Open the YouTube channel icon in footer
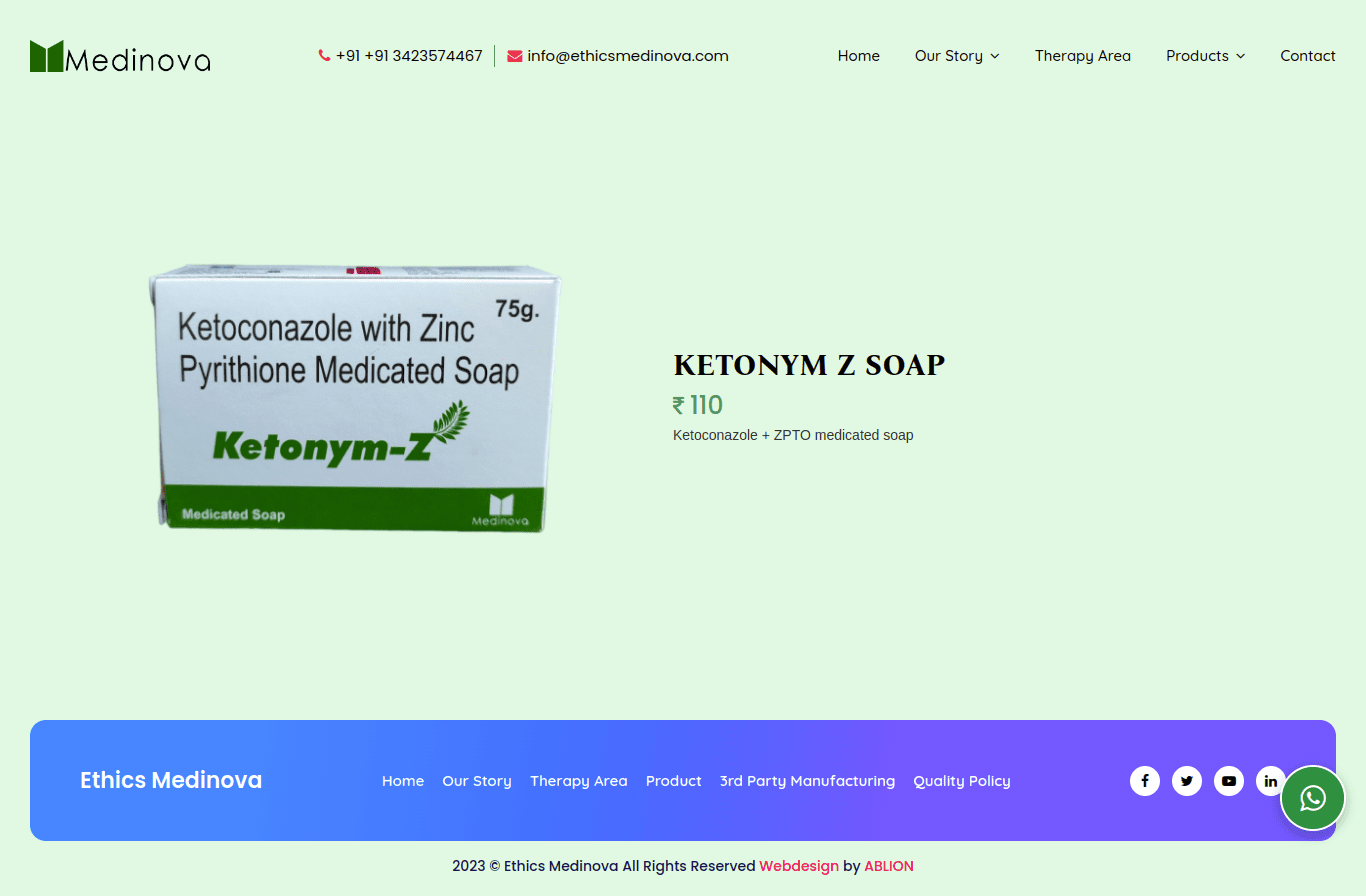Viewport: 1366px width, 896px height. 1229,781
